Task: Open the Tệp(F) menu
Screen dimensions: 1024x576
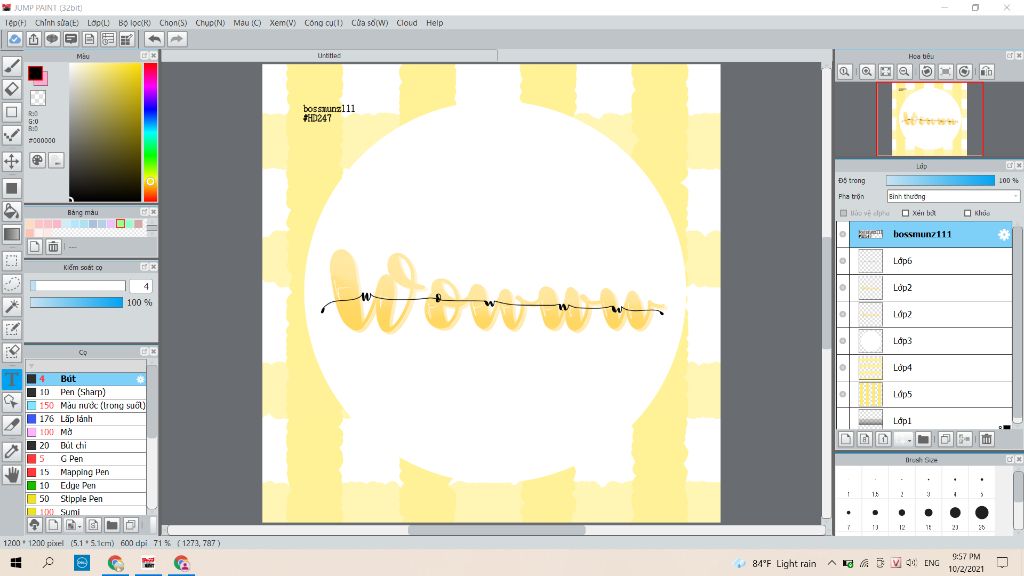Action: [16, 23]
